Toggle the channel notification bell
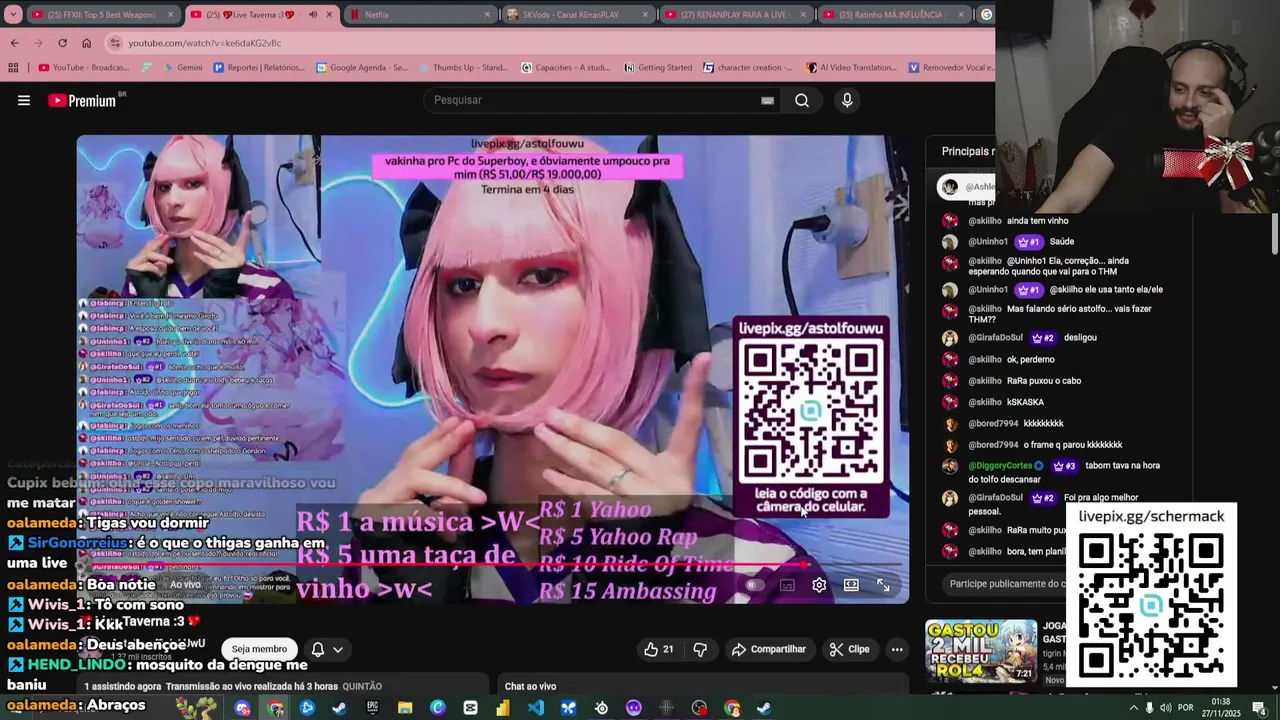The image size is (1280, 720). (x=318, y=649)
